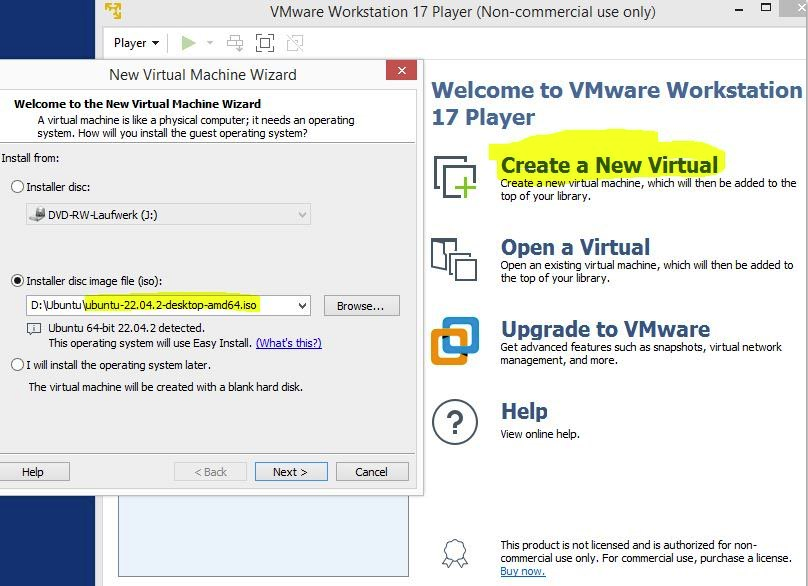Click the Cancel button in wizard

tap(372, 472)
